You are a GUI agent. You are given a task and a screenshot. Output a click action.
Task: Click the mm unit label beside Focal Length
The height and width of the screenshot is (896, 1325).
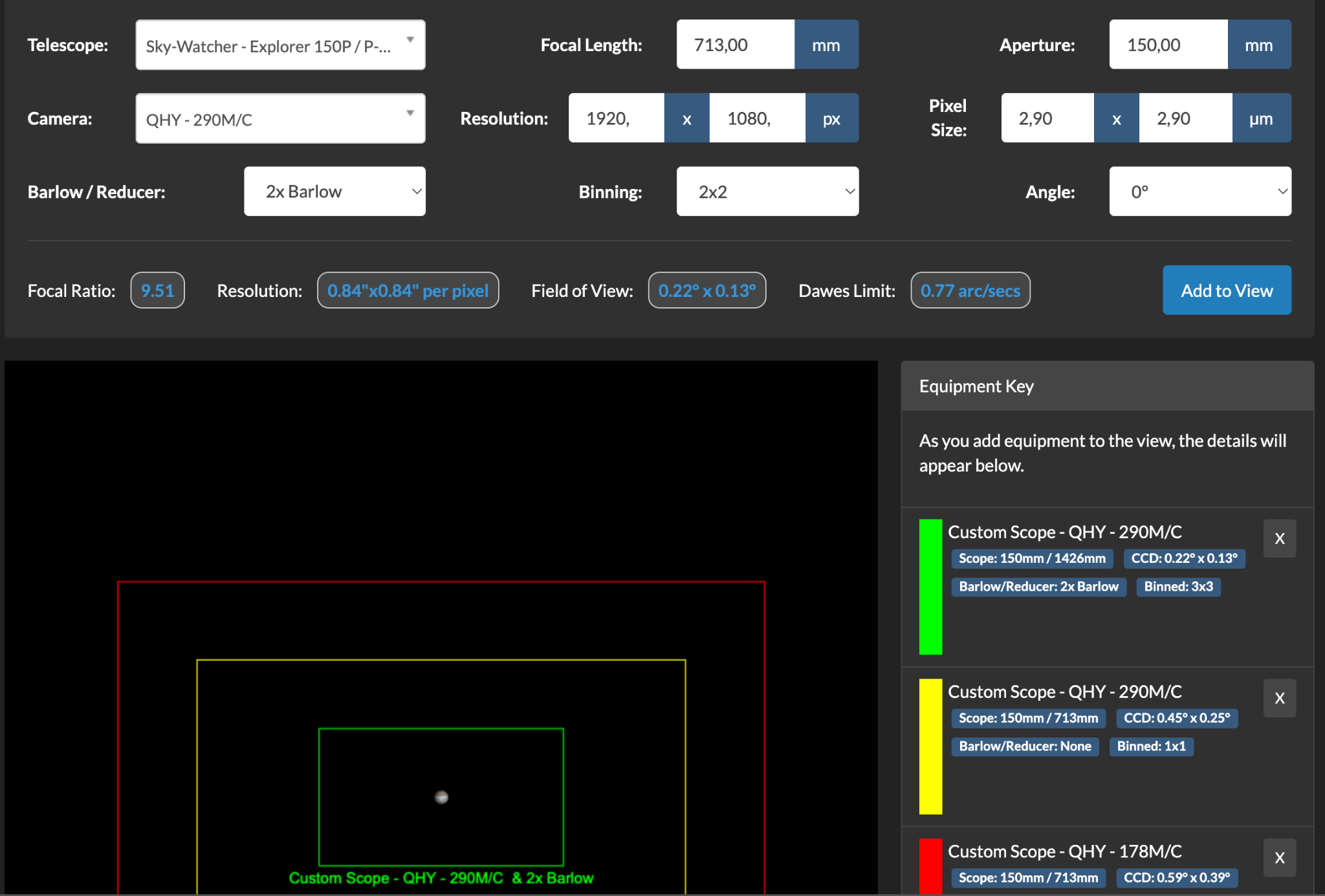826,45
